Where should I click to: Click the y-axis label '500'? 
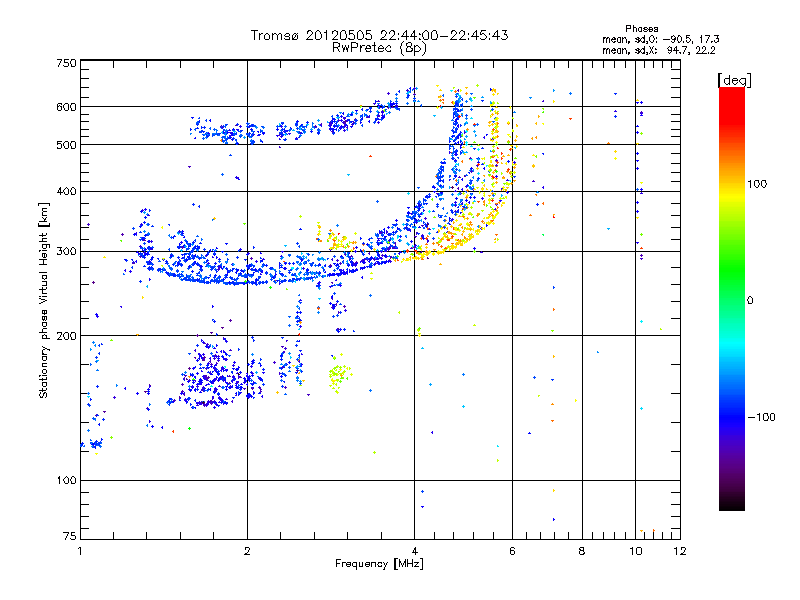click(66, 145)
